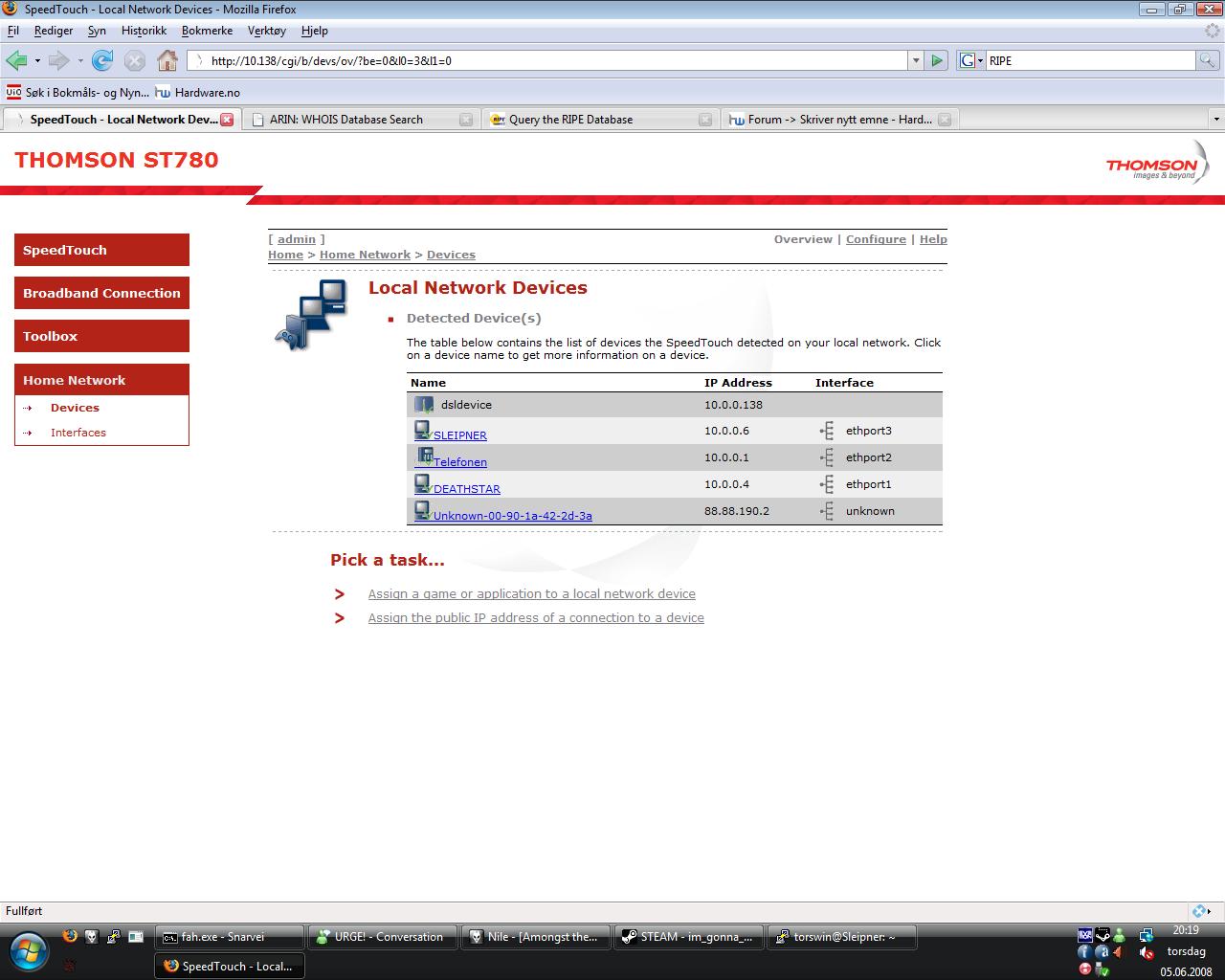Click the computer icon beside SLEIPNER

point(423,431)
